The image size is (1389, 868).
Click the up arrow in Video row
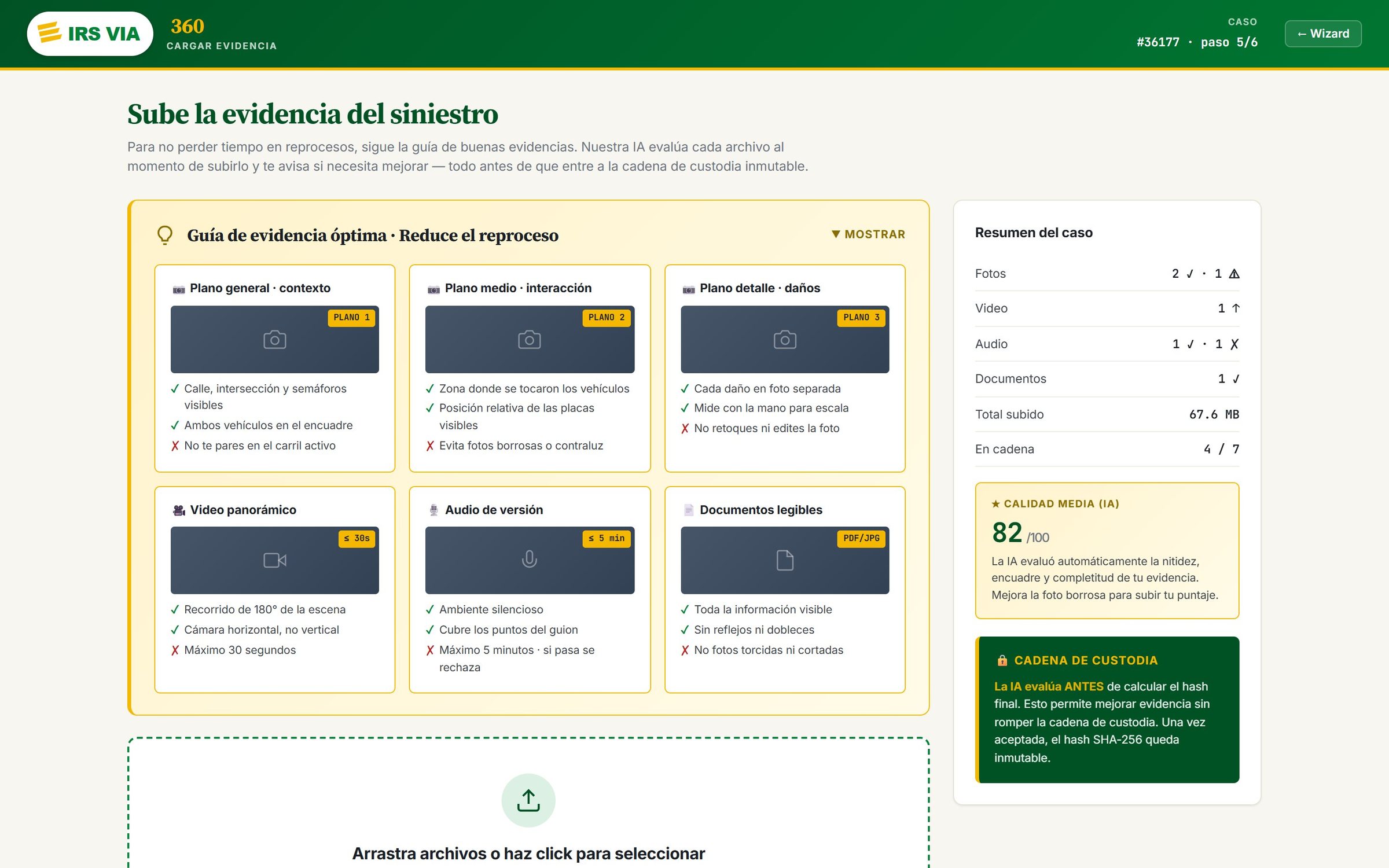(x=1236, y=308)
